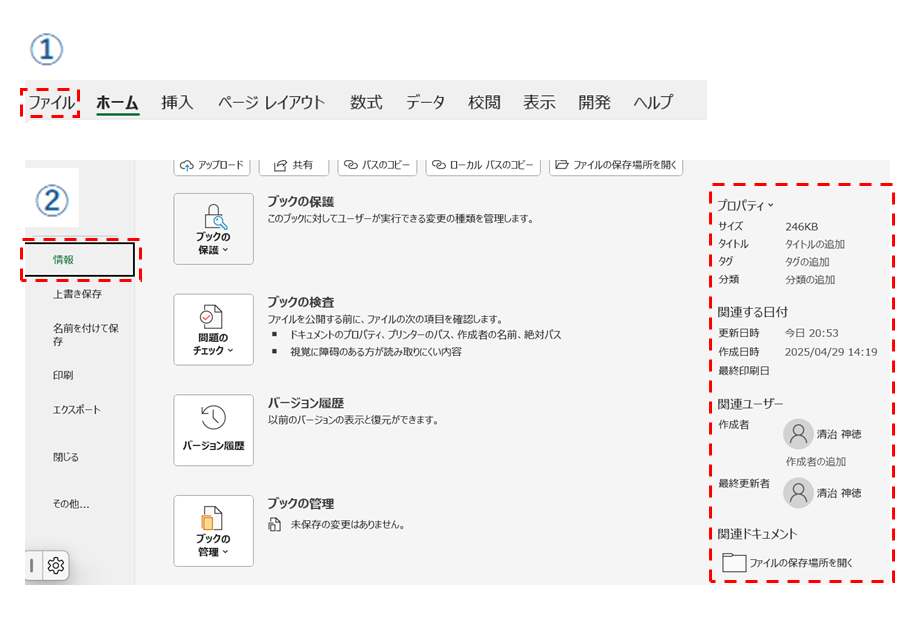The width and height of the screenshot is (918, 624).
Task: Select 名前を付けて保存 in the sidebar
Action: (x=86, y=334)
